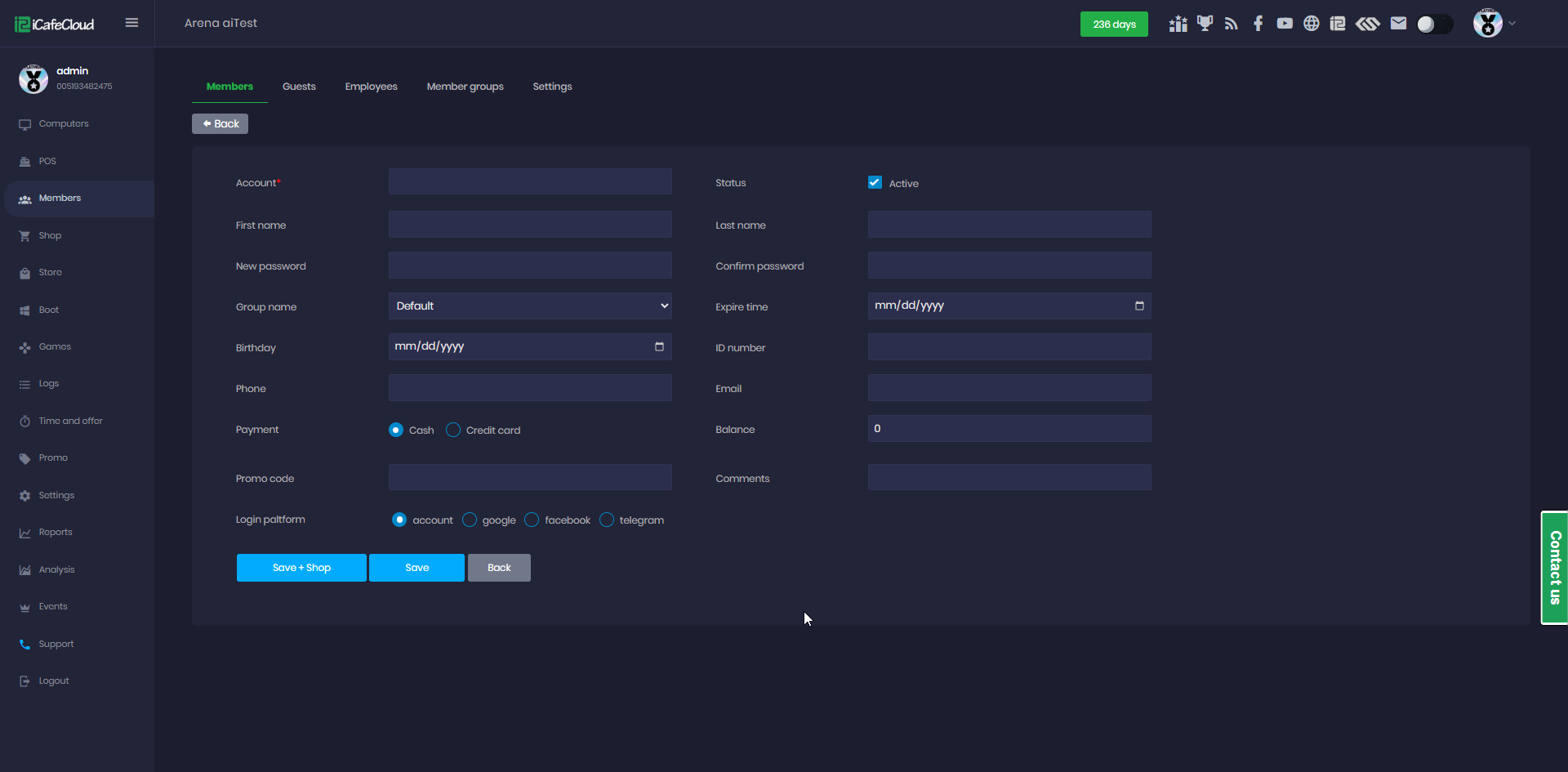The image size is (1568, 772).
Task: Click into the Account input field
Action: click(530, 181)
